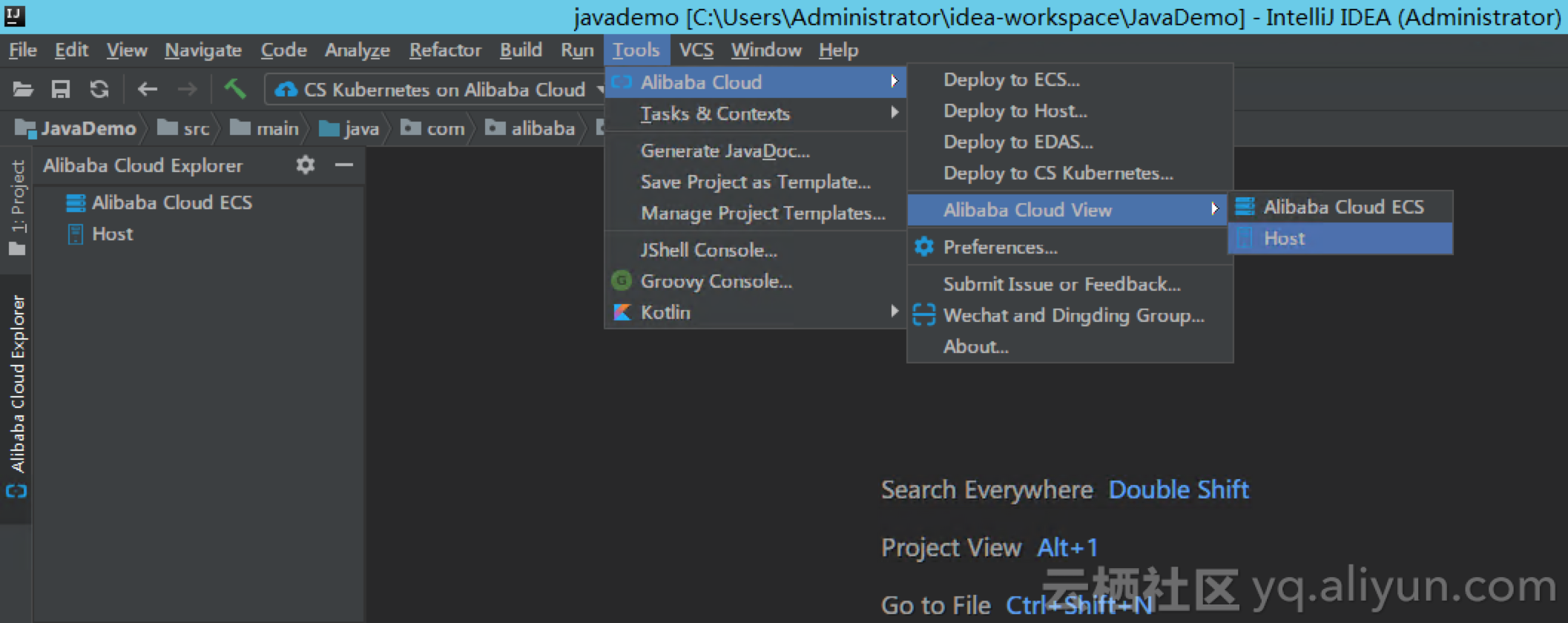Launch JShell Console from Tools menu
The height and width of the screenshot is (623, 1568).
click(x=756, y=250)
